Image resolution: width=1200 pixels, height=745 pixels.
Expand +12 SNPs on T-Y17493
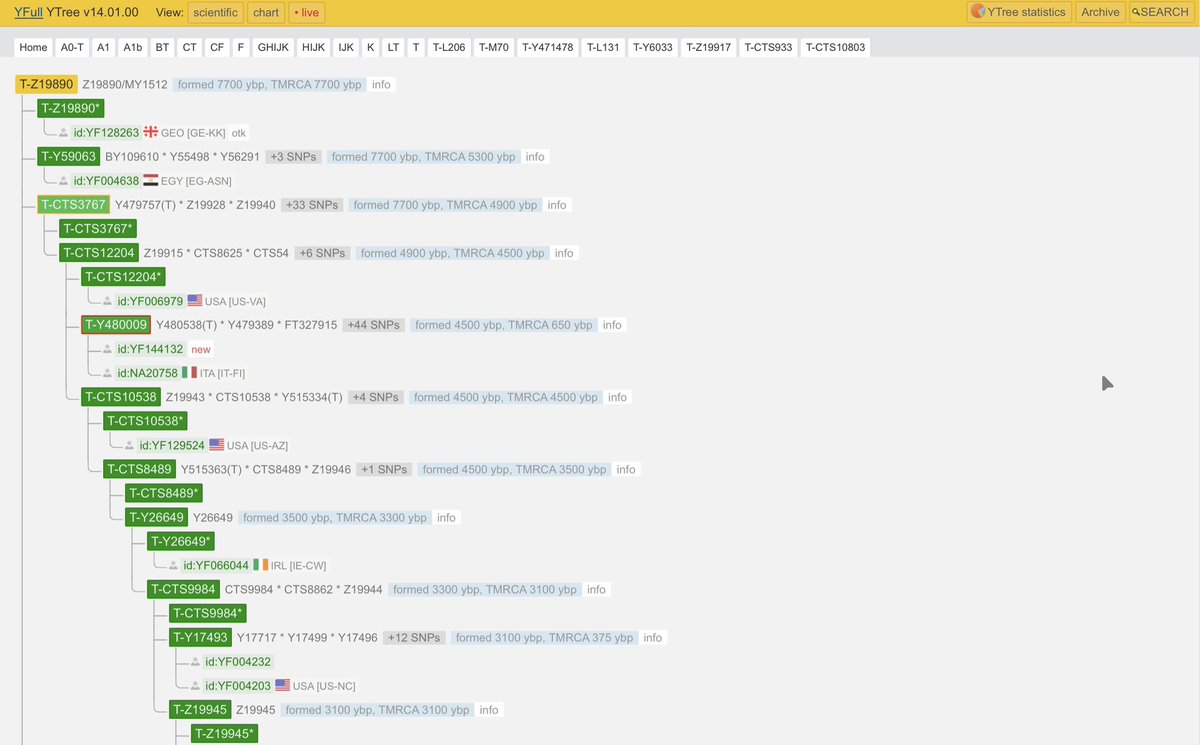click(x=415, y=637)
